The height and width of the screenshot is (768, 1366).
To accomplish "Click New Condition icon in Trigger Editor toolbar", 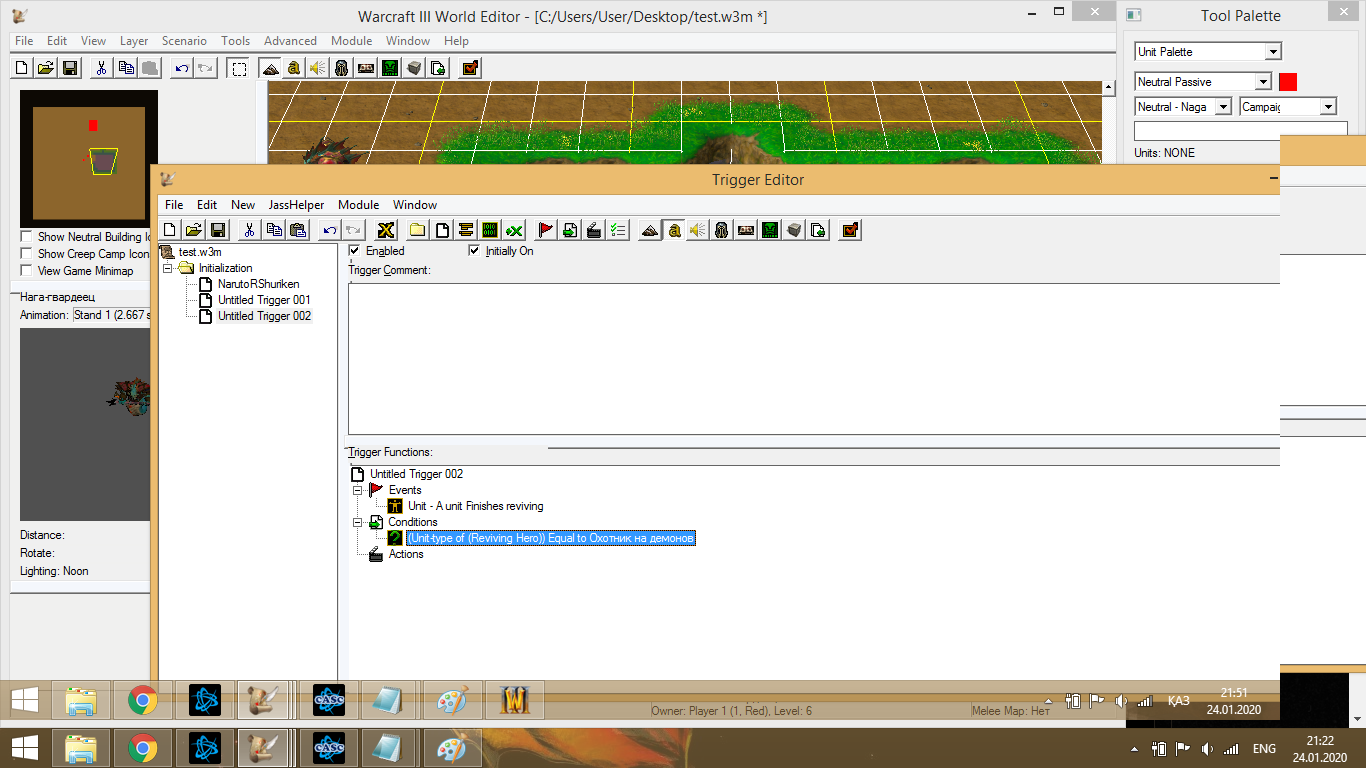I will 570,230.
